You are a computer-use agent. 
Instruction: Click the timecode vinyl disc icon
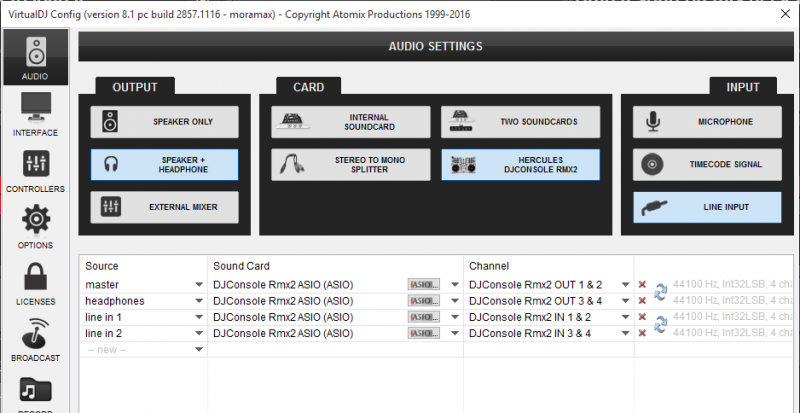click(653, 164)
